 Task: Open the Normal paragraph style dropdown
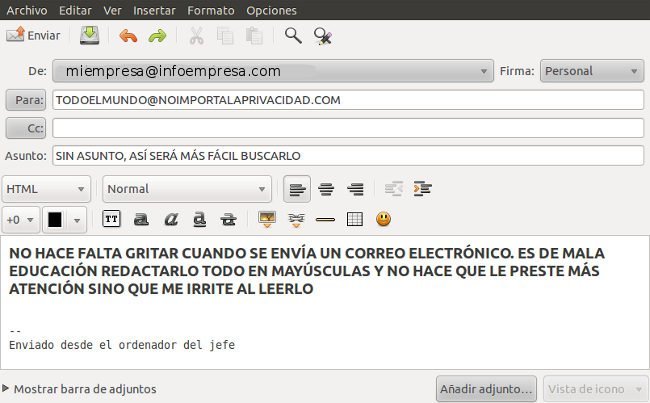187,189
